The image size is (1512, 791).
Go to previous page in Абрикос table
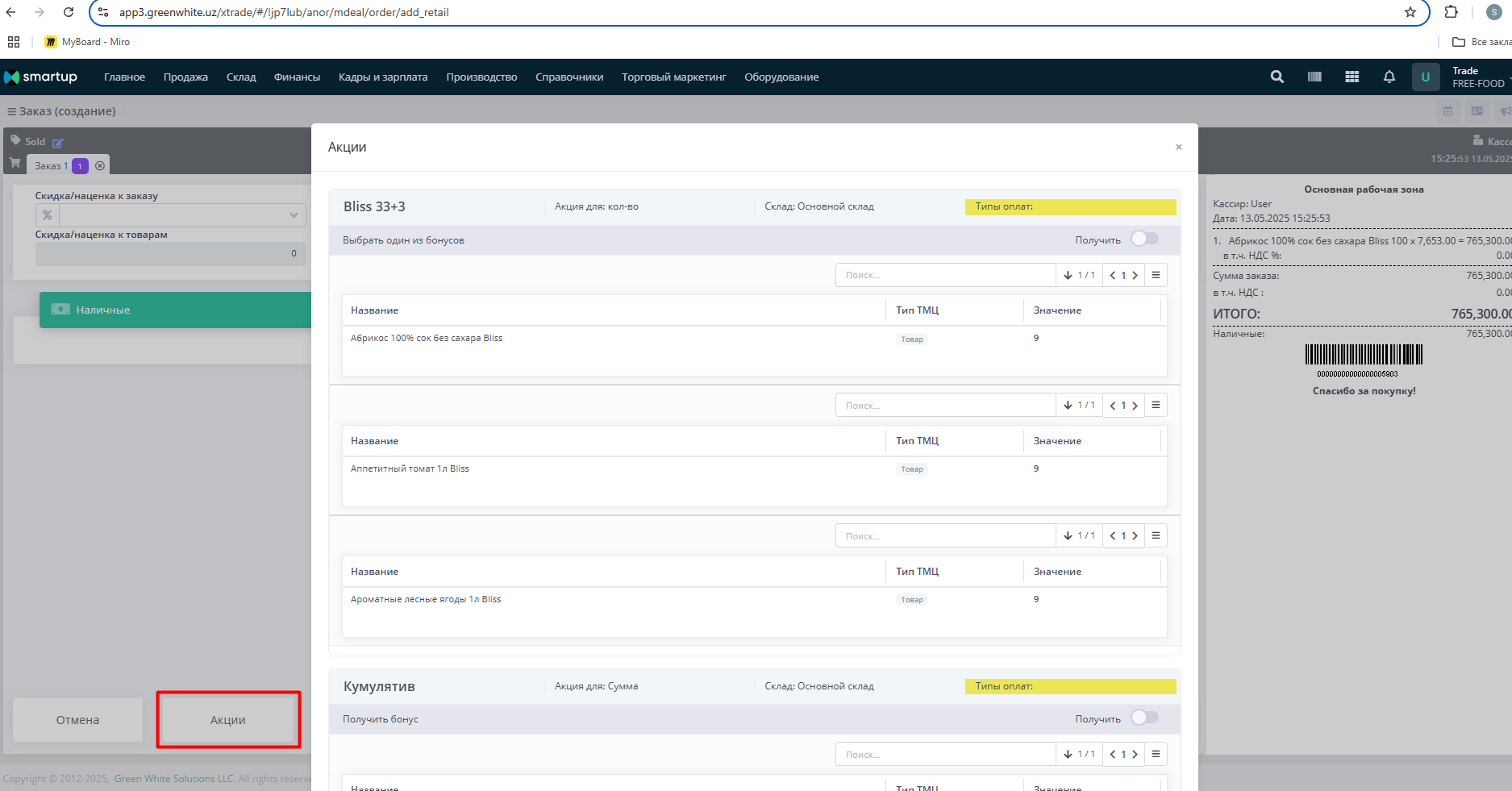(x=1113, y=275)
